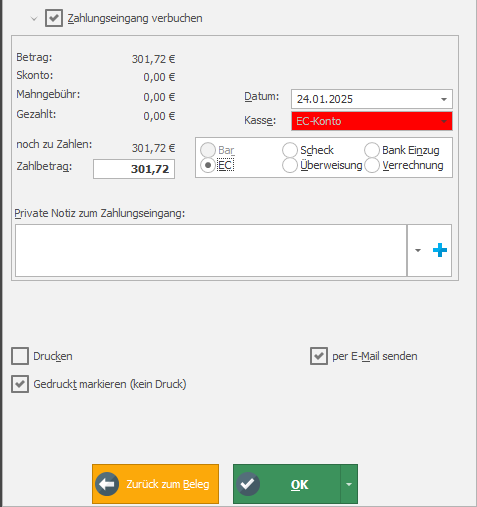The image size is (477, 507).
Task: Toggle the per E-Mail senden checkbox
Action: coord(319,356)
